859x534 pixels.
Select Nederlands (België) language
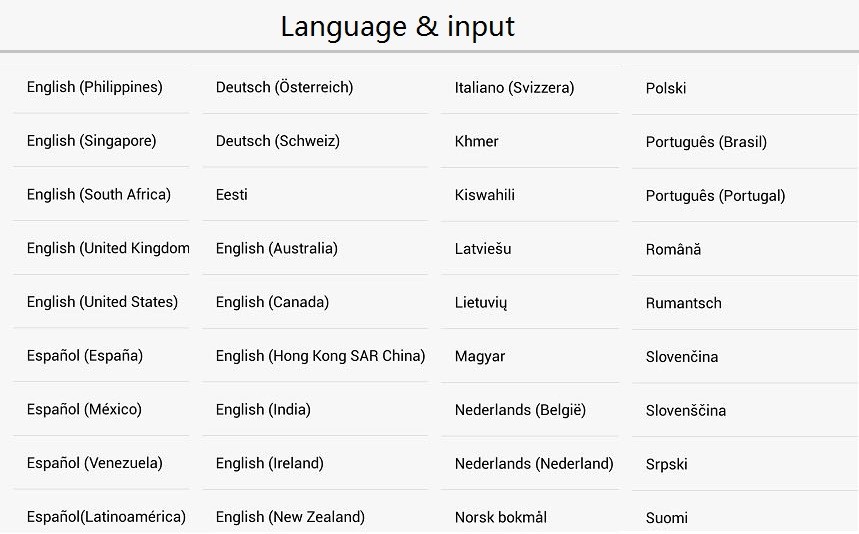pyautogui.click(x=520, y=410)
